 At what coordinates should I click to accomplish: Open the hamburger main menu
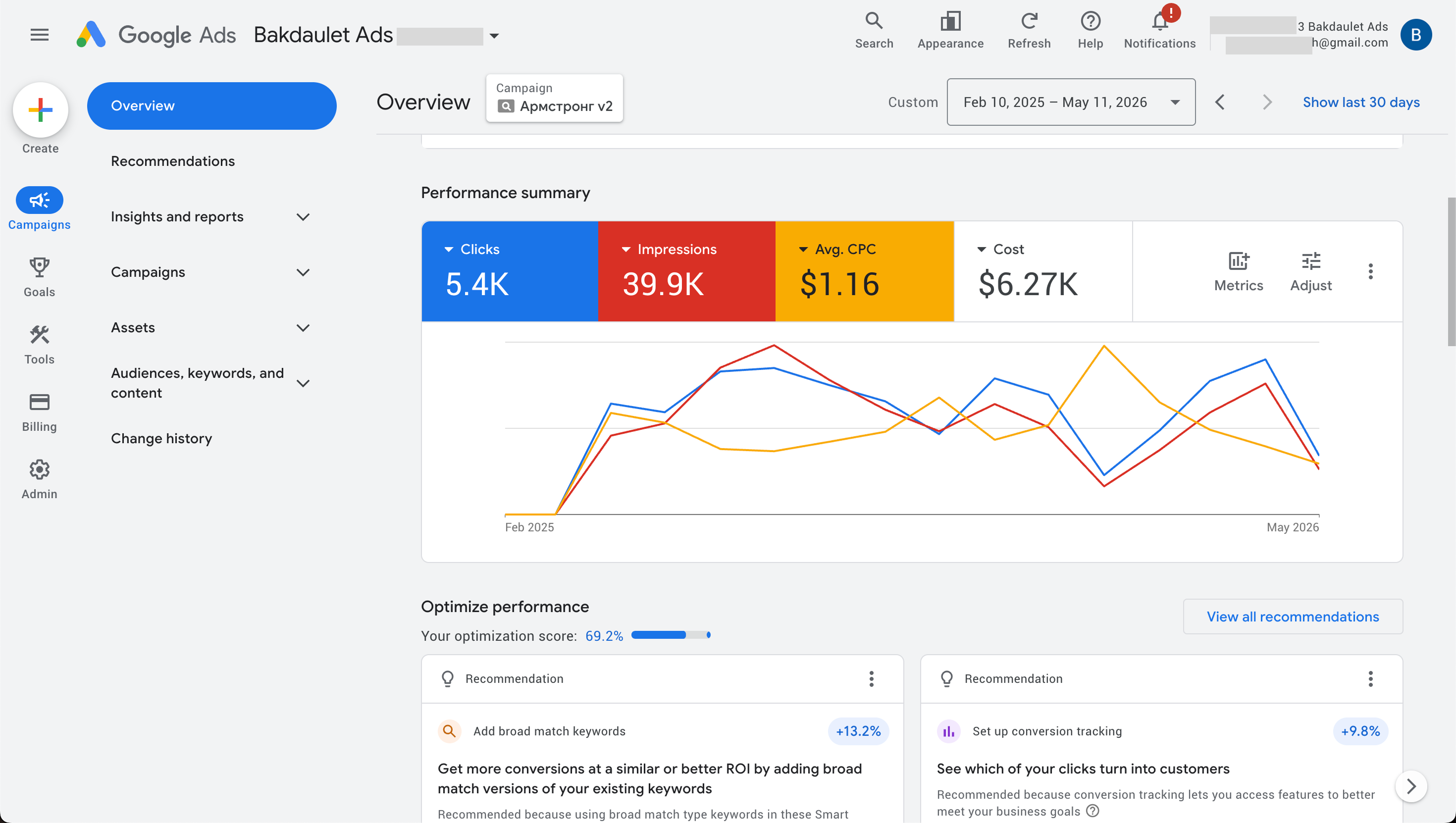(40, 35)
